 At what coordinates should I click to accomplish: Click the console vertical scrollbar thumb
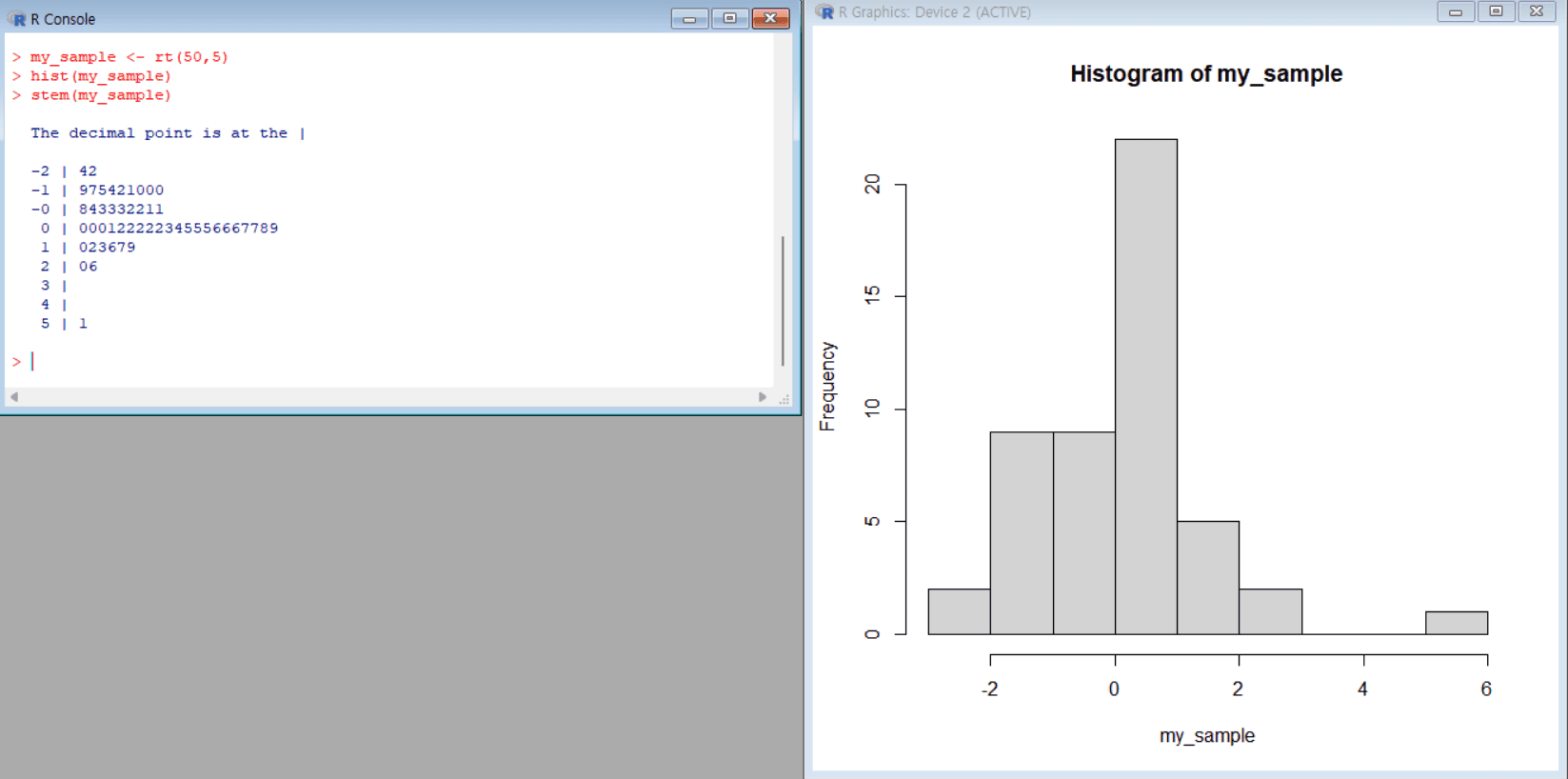(x=783, y=300)
